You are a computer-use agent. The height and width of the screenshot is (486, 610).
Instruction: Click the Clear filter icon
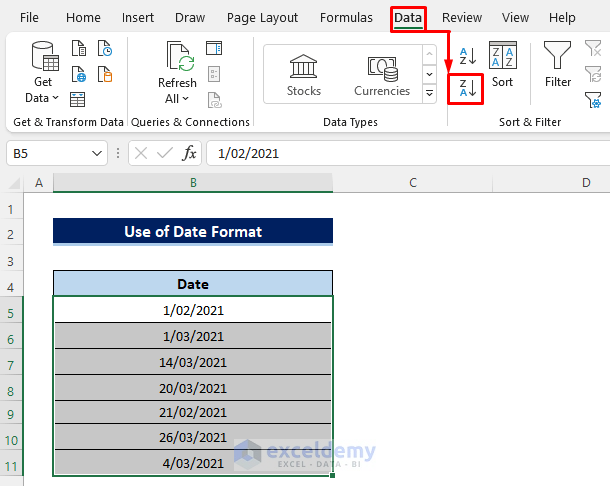coord(593,48)
